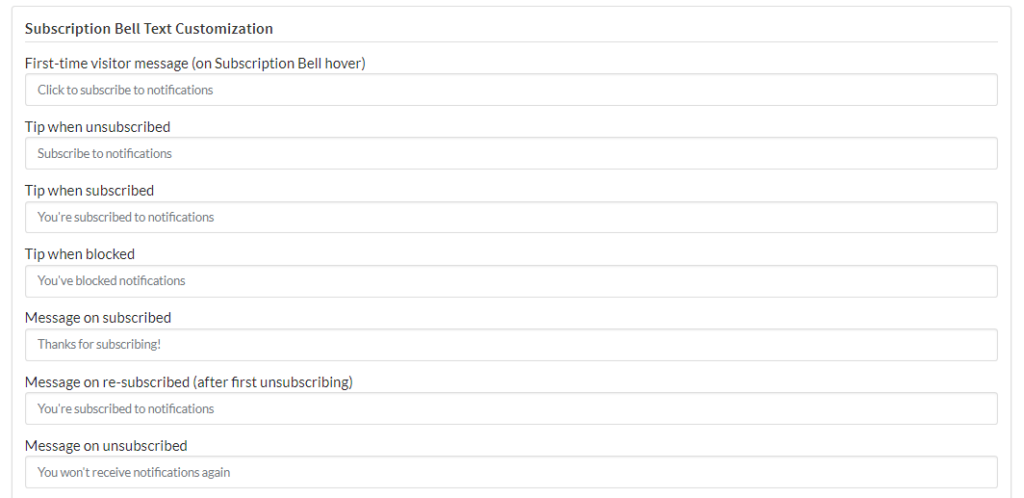
Task: Click the Message on subscribed label
Action: (x=98, y=318)
